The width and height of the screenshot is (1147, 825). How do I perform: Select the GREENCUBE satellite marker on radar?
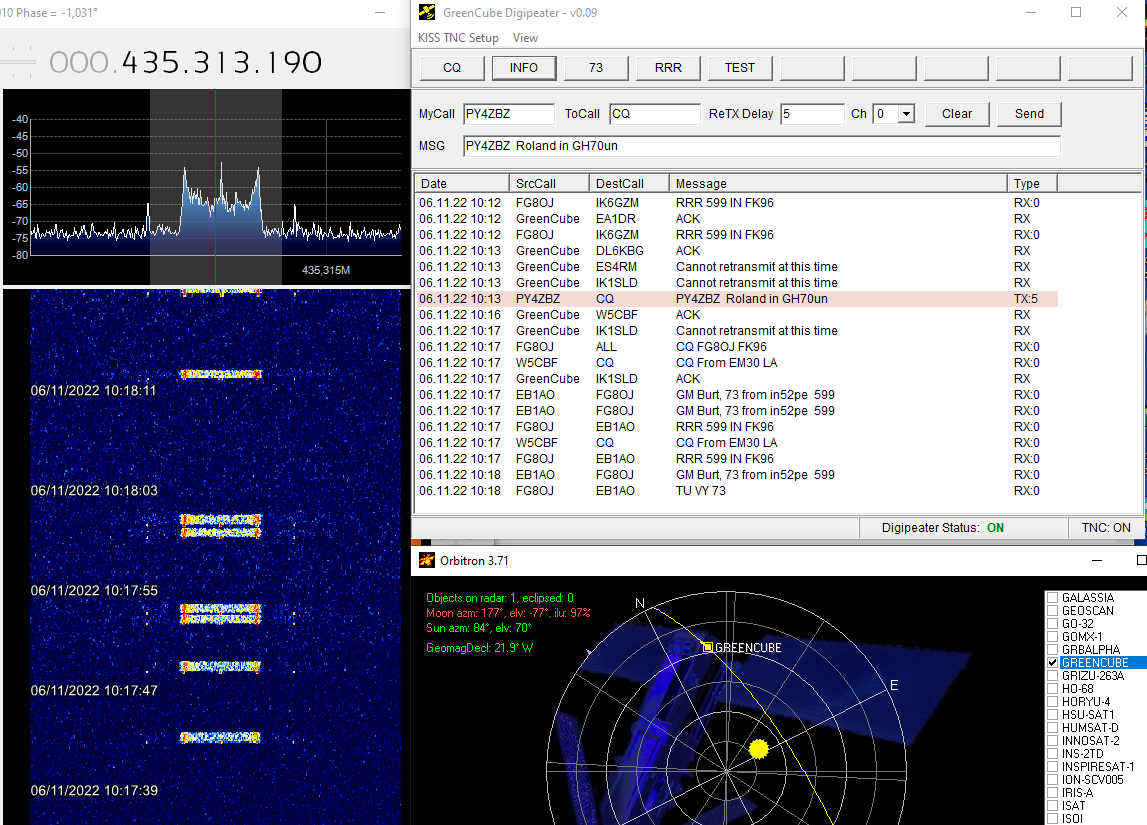708,647
